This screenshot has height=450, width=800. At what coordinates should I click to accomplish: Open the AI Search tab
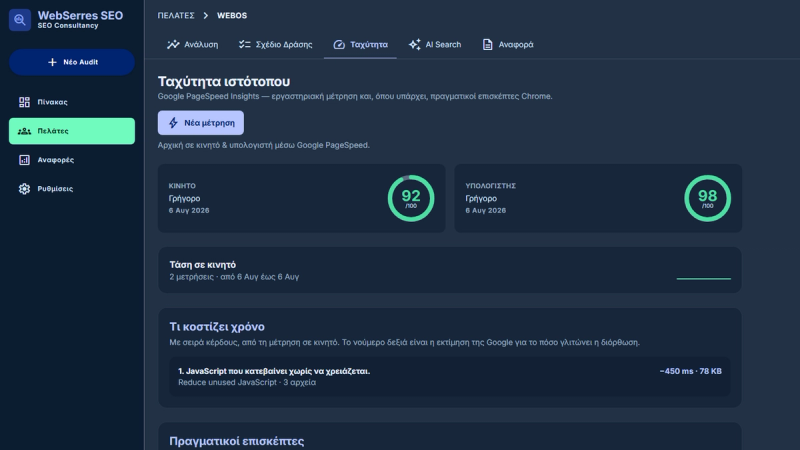pyautogui.click(x=435, y=44)
